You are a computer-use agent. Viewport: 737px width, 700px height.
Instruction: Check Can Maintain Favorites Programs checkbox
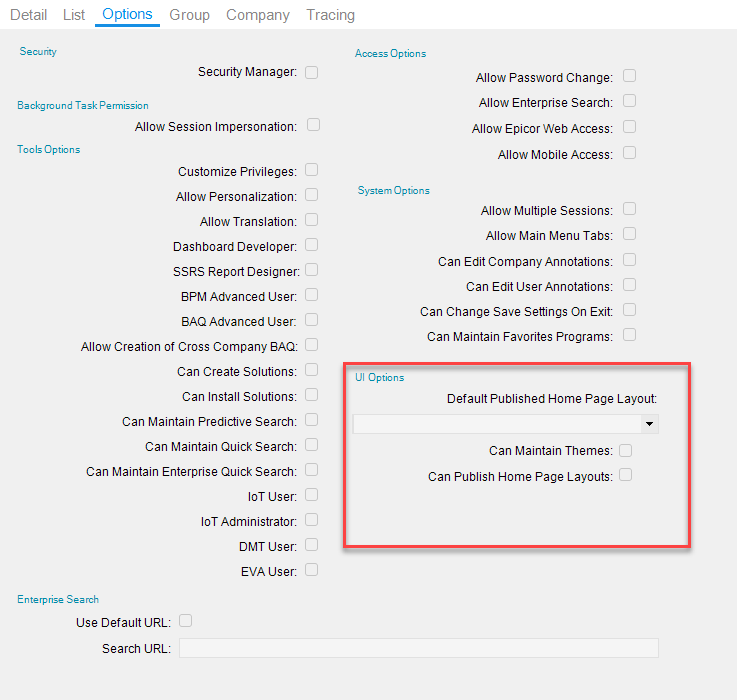629,335
